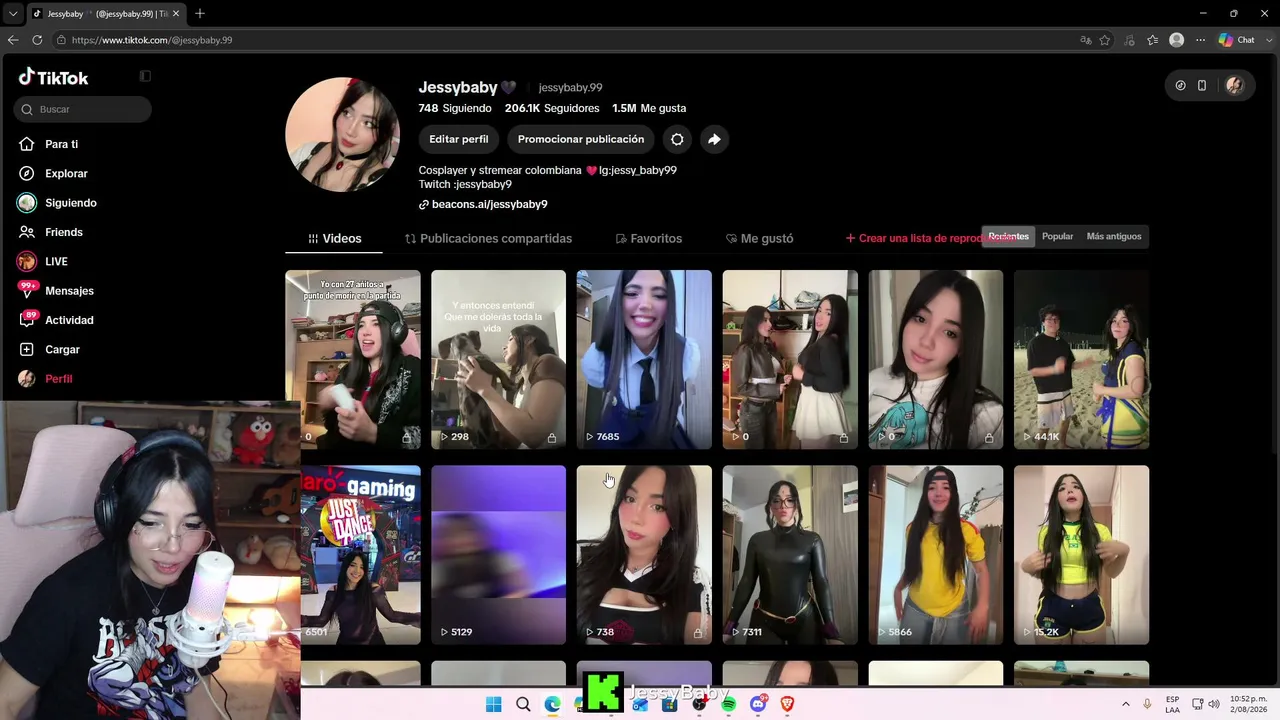Image resolution: width=1280 pixels, height=720 pixels.
Task: Open the video with 44.1K views
Action: pos(1081,359)
